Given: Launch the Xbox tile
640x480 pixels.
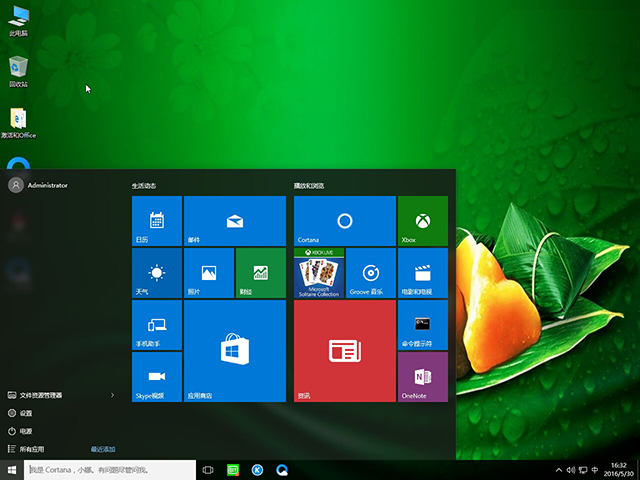Looking at the screenshot, I should point(422,221).
